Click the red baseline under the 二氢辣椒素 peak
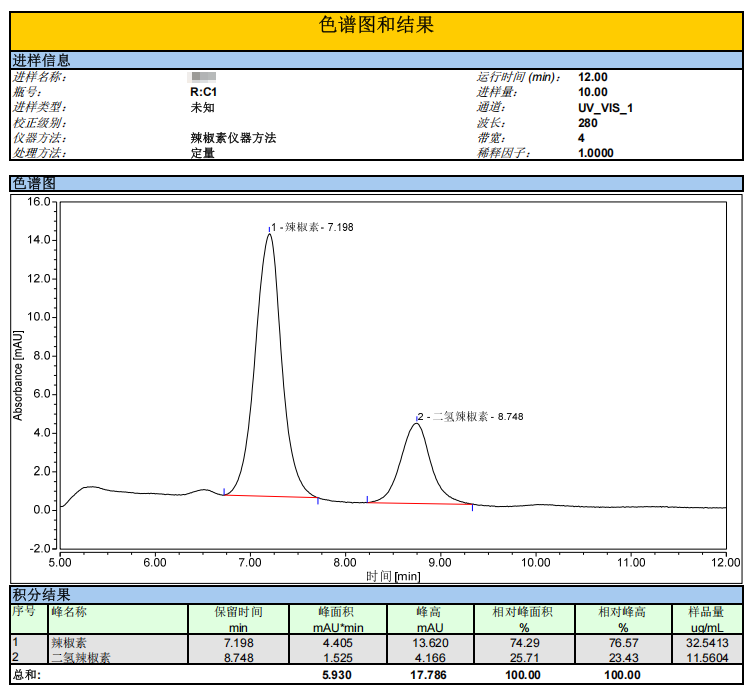The image size is (752, 696). click(420, 503)
